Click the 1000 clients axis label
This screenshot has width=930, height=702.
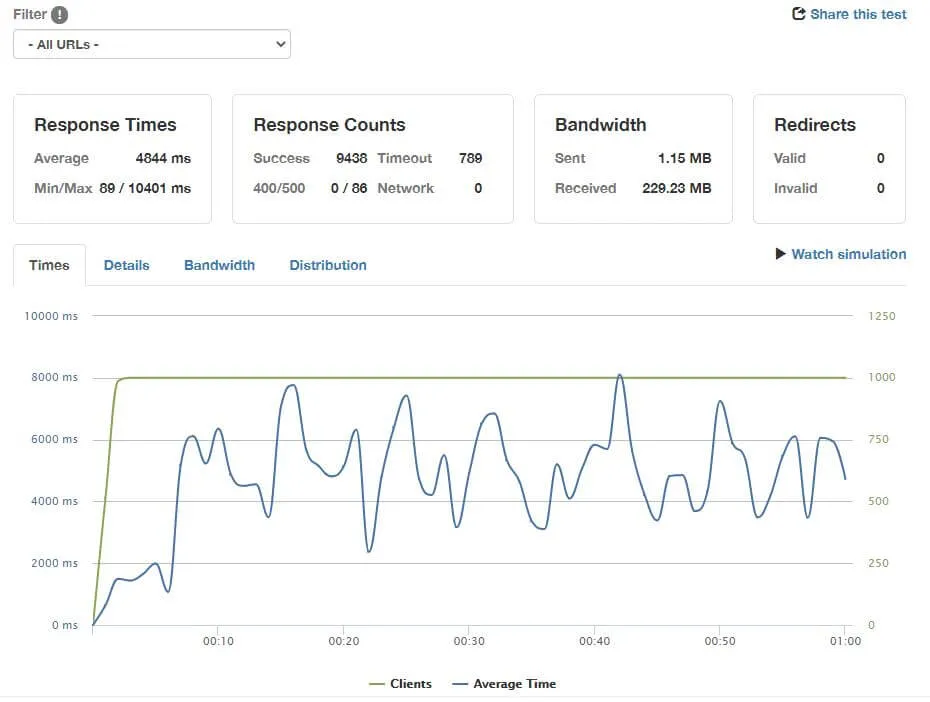point(881,377)
